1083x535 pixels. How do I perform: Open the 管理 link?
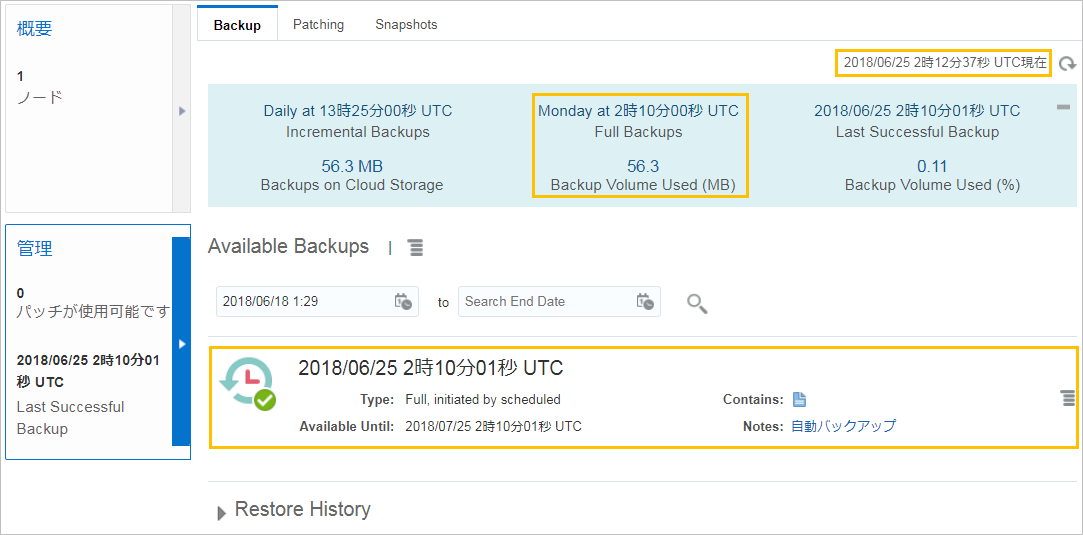coord(35,249)
